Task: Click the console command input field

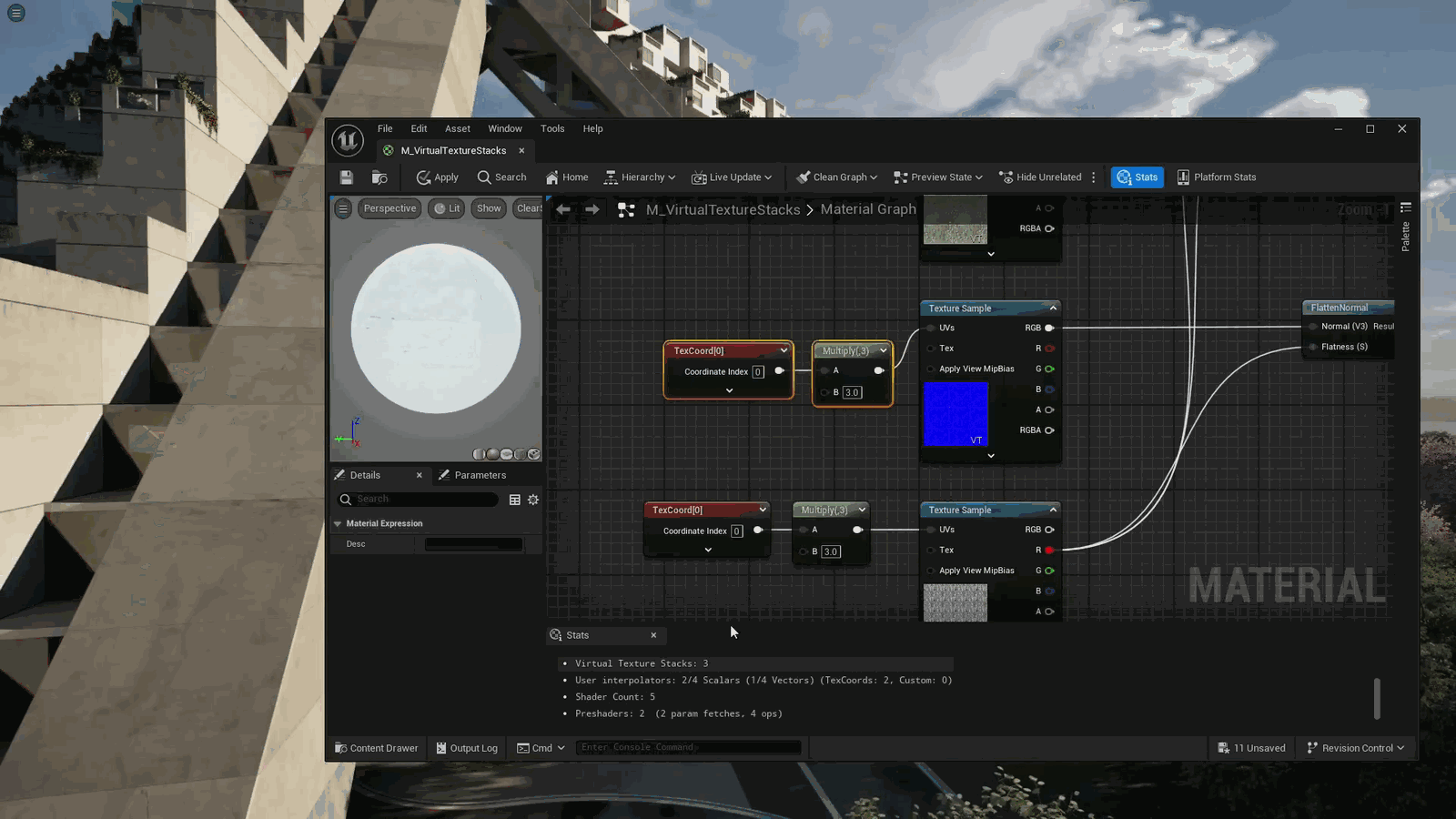Action: 689,748
